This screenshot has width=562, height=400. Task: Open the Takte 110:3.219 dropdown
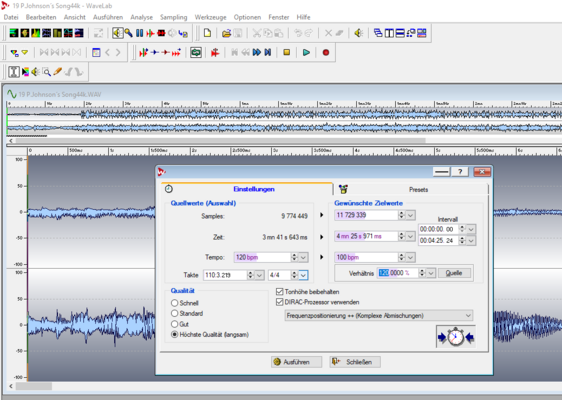259,275
